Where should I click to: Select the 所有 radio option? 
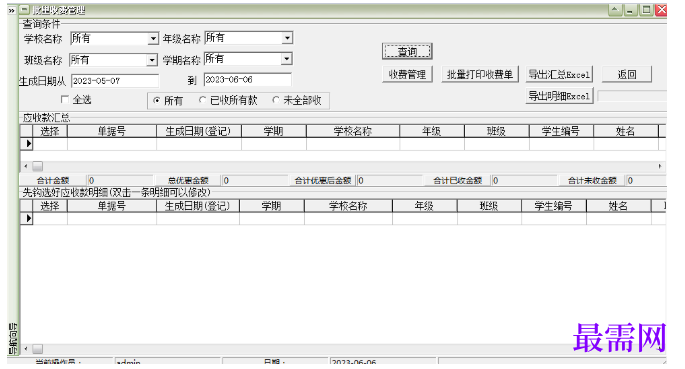(x=156, y=100)
